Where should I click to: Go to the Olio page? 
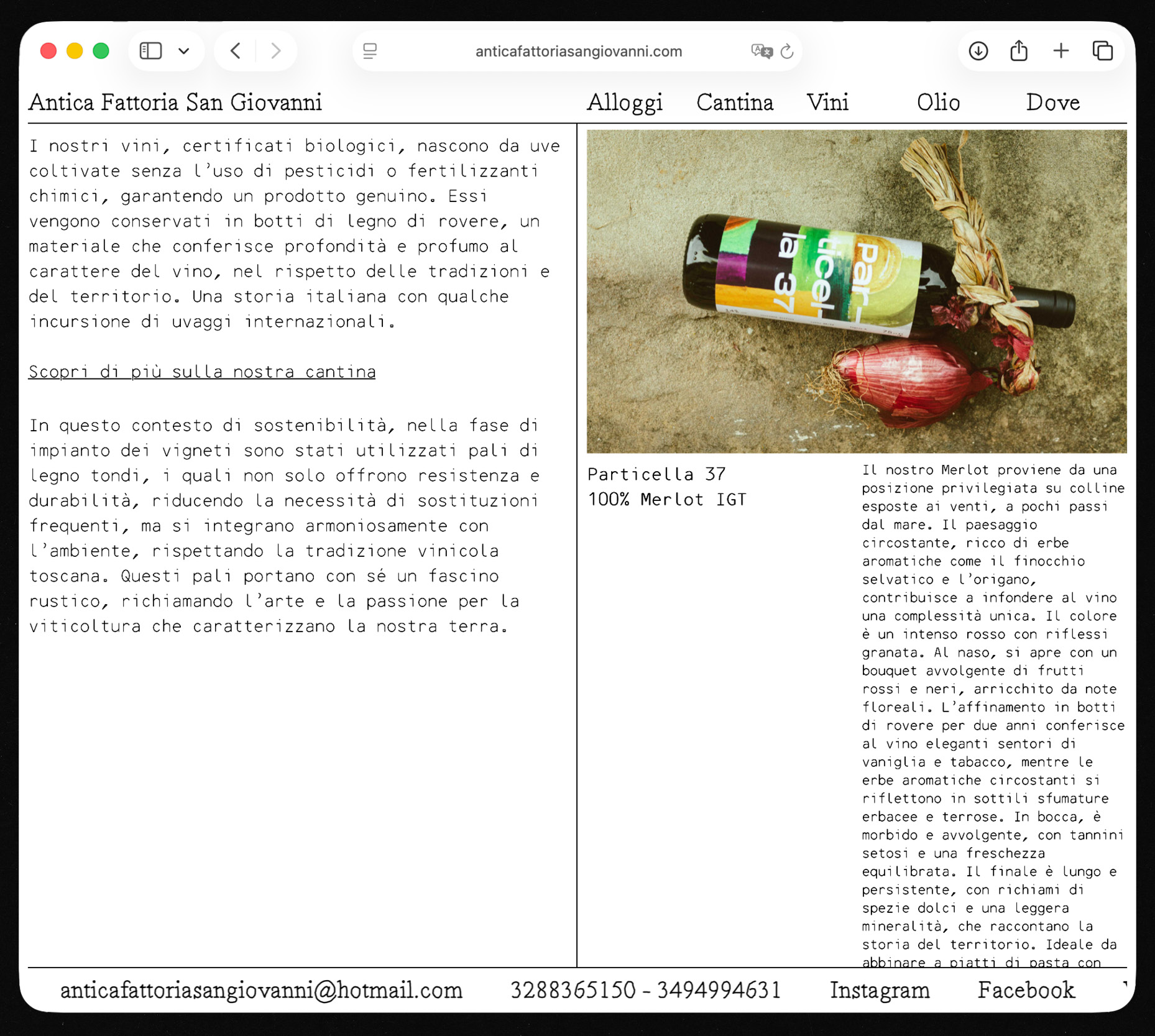[937, 103]
